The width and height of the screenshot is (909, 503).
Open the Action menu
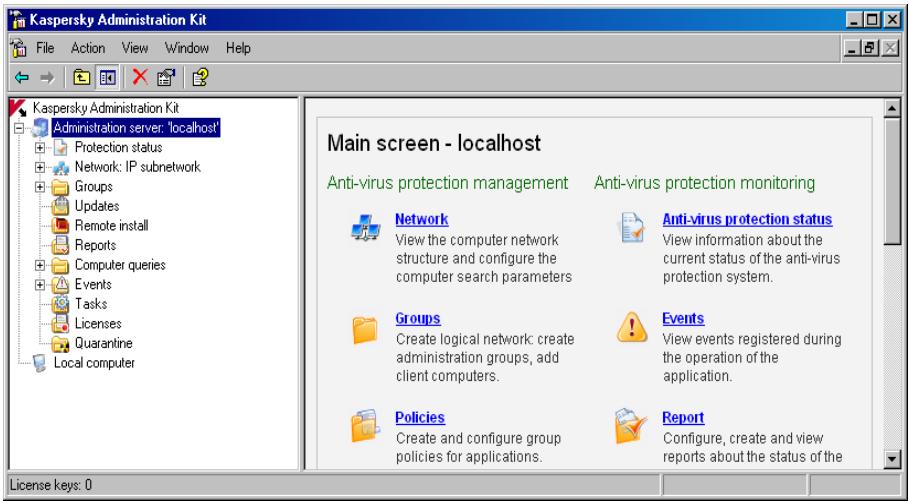coord(90,48)
